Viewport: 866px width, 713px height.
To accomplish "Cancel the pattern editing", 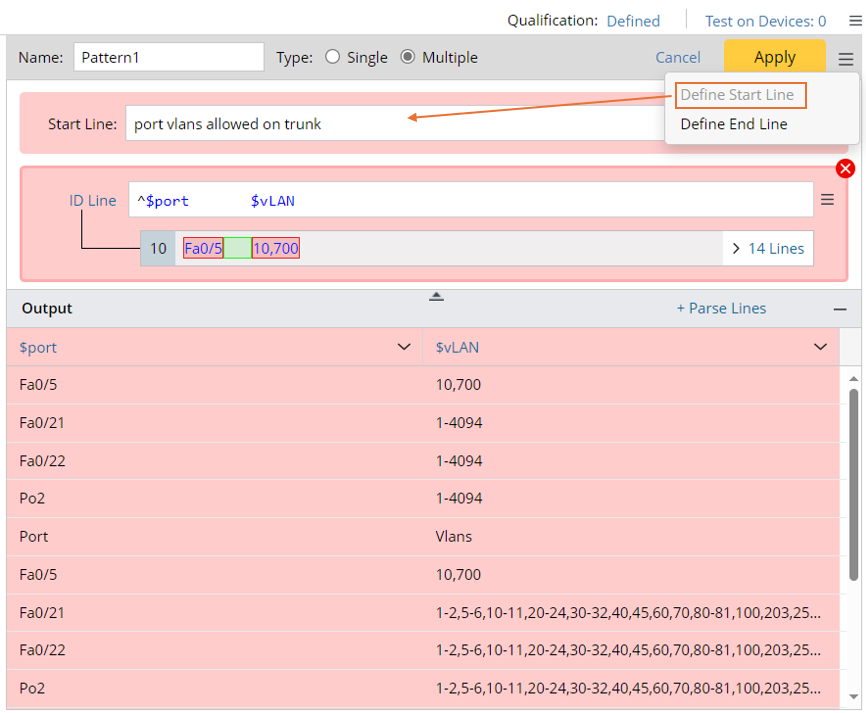I will click(x=678, y=57).
